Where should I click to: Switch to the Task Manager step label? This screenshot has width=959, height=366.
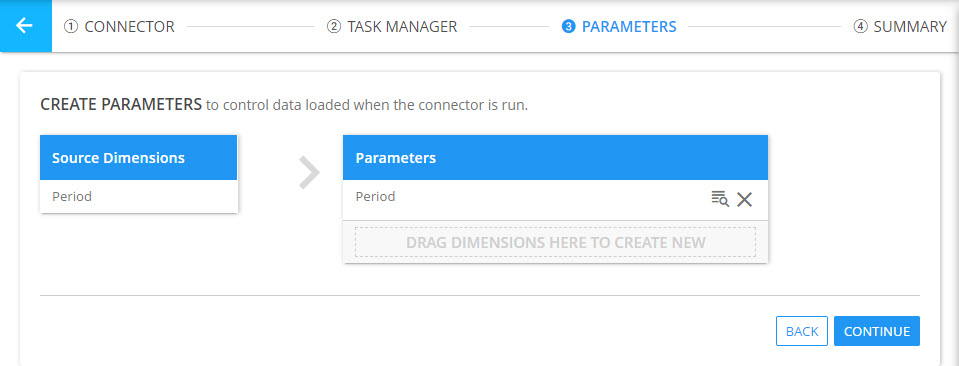tap(402, 27)
